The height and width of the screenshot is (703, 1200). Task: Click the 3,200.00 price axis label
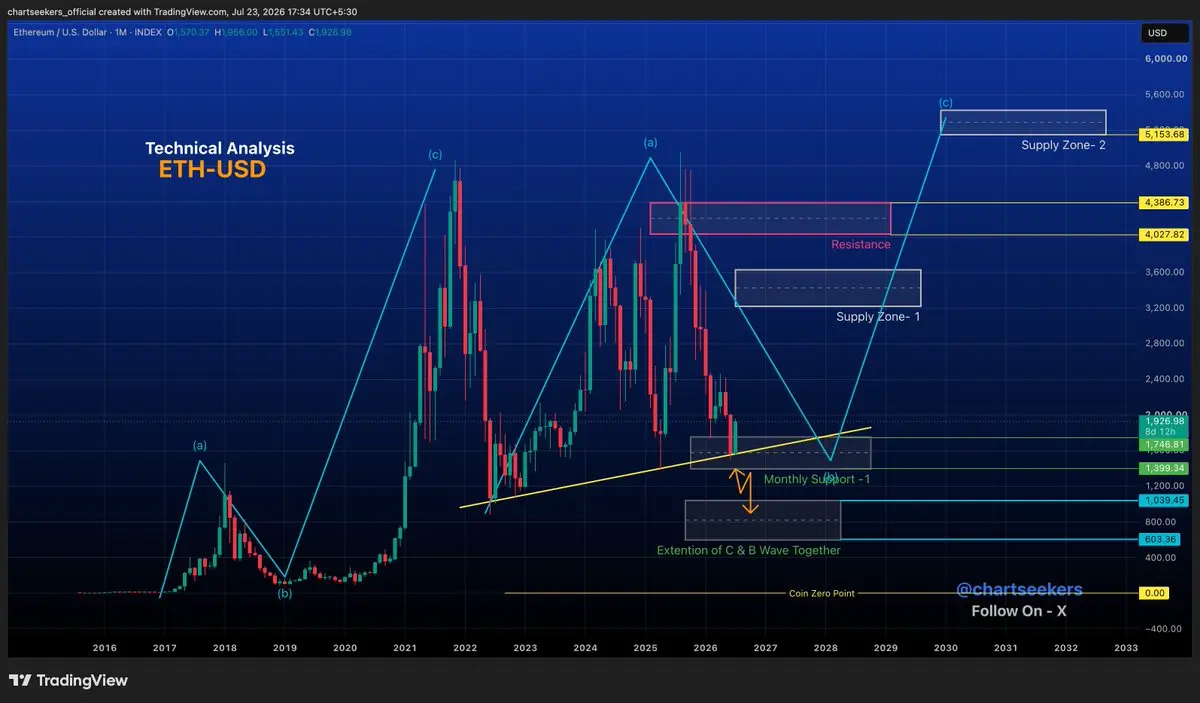[1165, 307]
